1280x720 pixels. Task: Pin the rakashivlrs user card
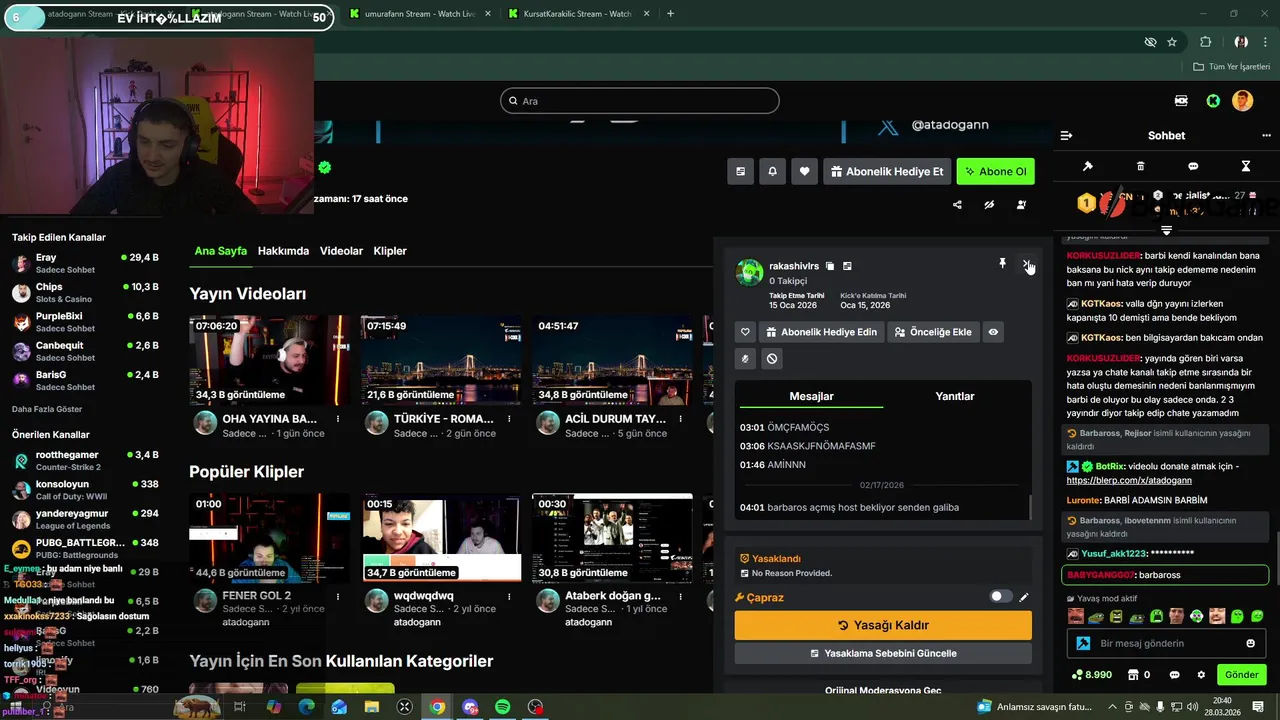click(1002, 263)
